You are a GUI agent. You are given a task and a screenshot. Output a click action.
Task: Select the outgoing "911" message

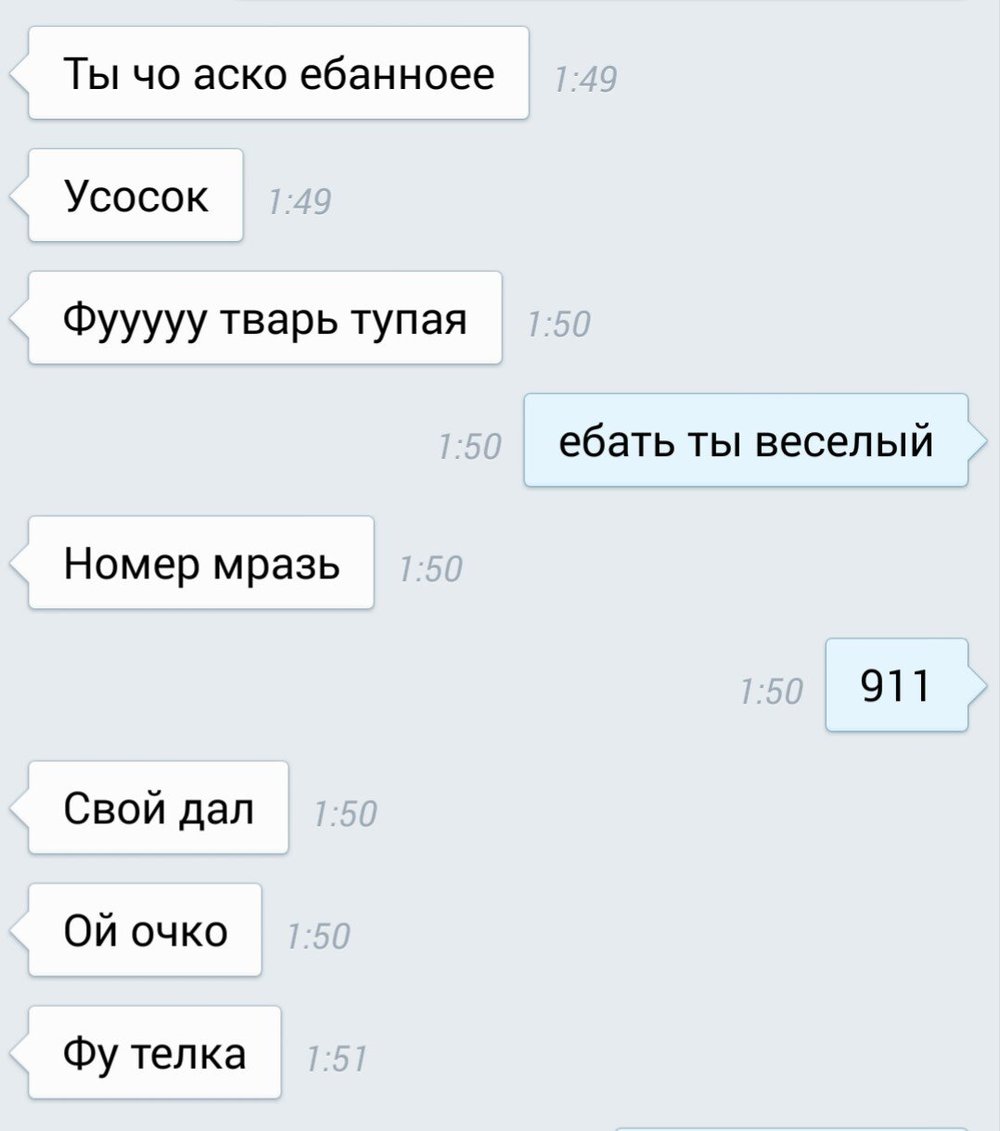(x=896, y=685)
